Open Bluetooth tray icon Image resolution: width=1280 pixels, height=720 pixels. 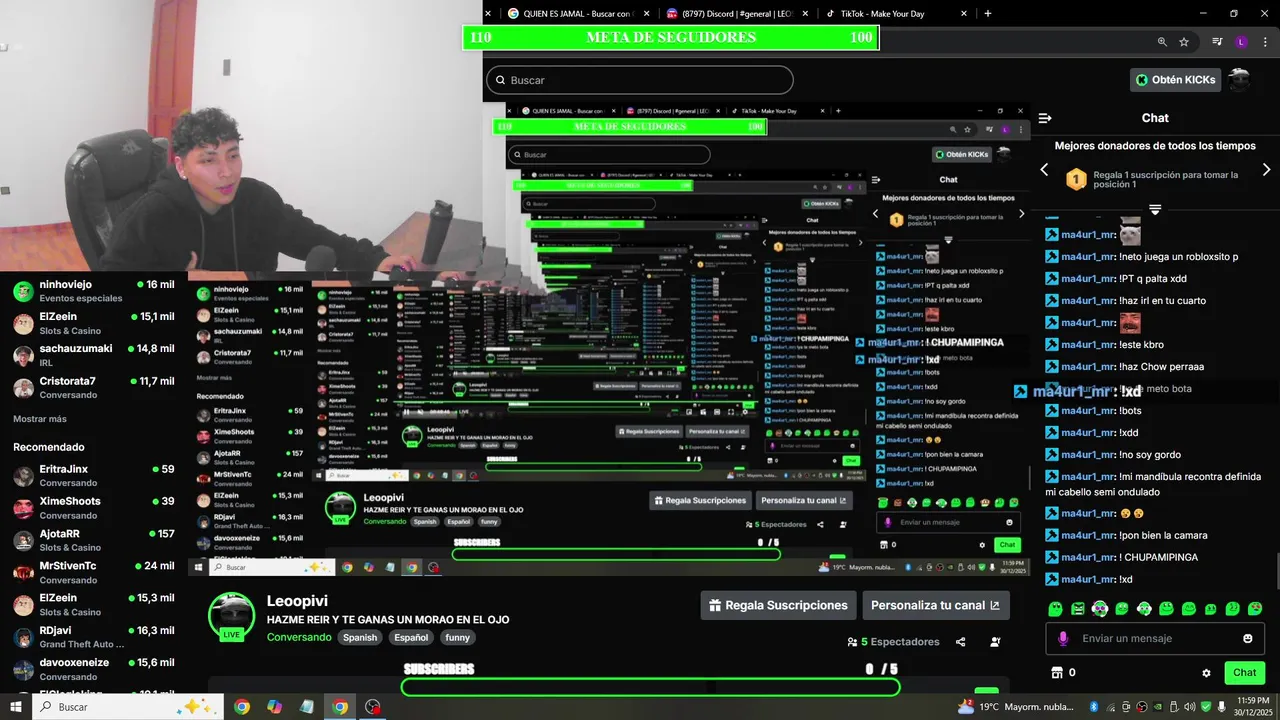[x=1094, y=707]
